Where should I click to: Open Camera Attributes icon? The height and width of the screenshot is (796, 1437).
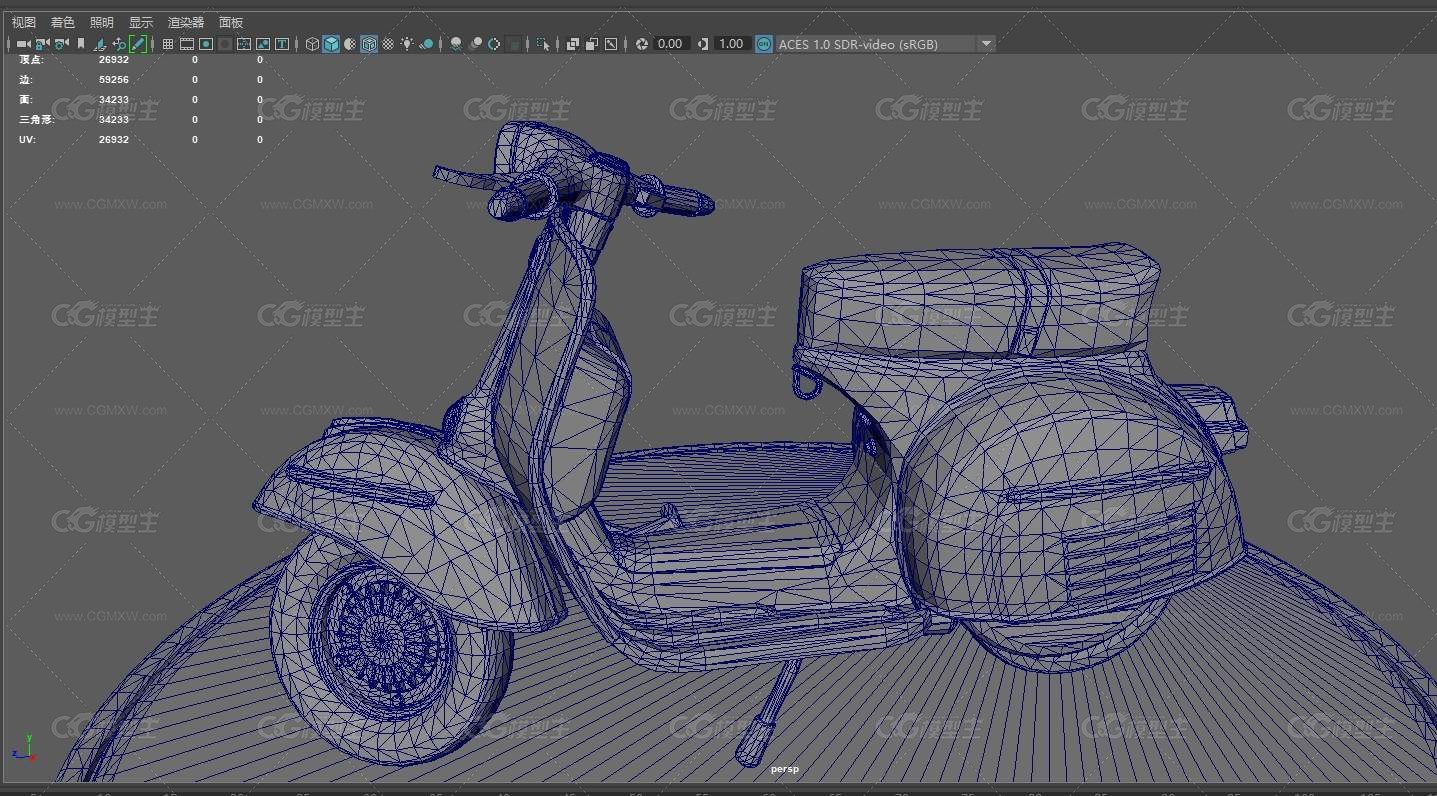[61, 44]
